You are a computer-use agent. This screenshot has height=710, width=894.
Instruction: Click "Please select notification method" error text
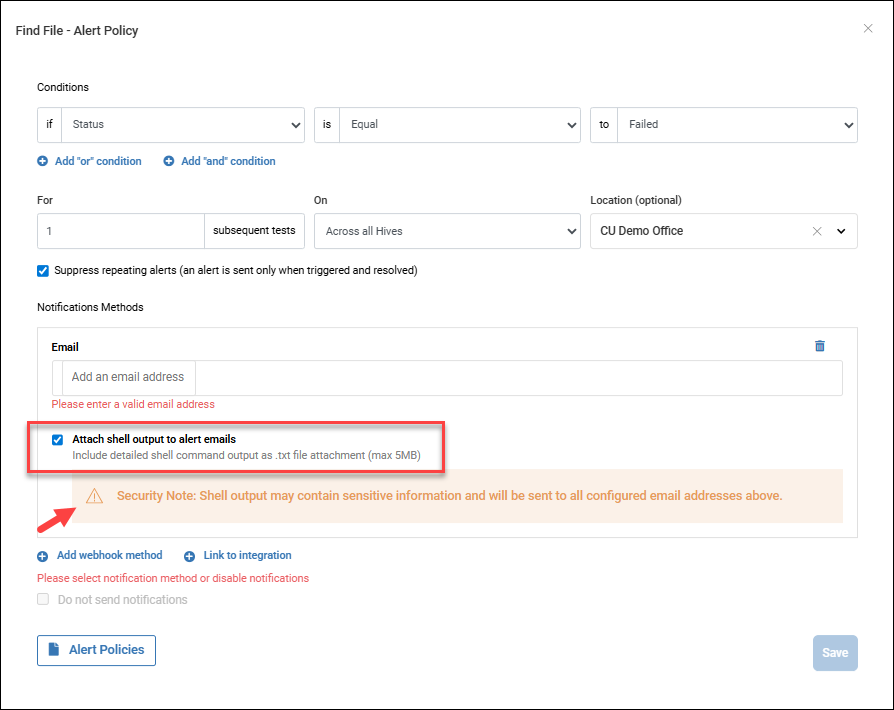pos(173,578)
